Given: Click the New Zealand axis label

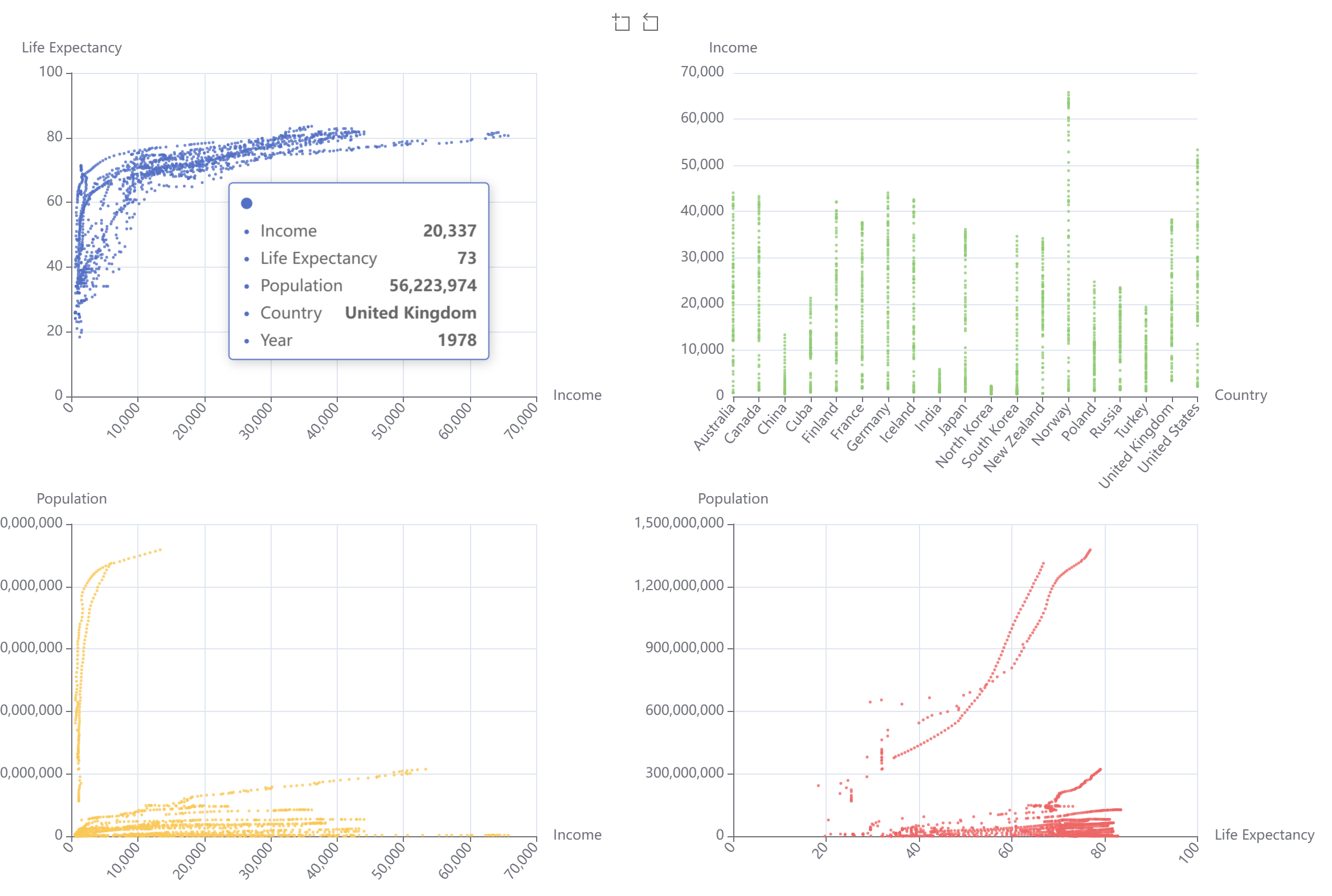Looking at the screenshot, I should point(1014,437).
